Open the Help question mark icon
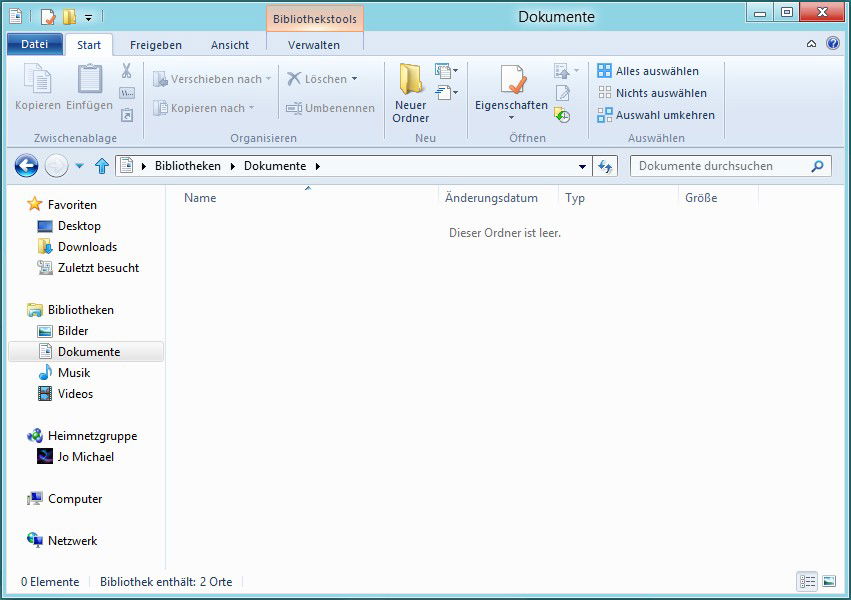Viewport: 851px width, 600px height. [833, 43]
